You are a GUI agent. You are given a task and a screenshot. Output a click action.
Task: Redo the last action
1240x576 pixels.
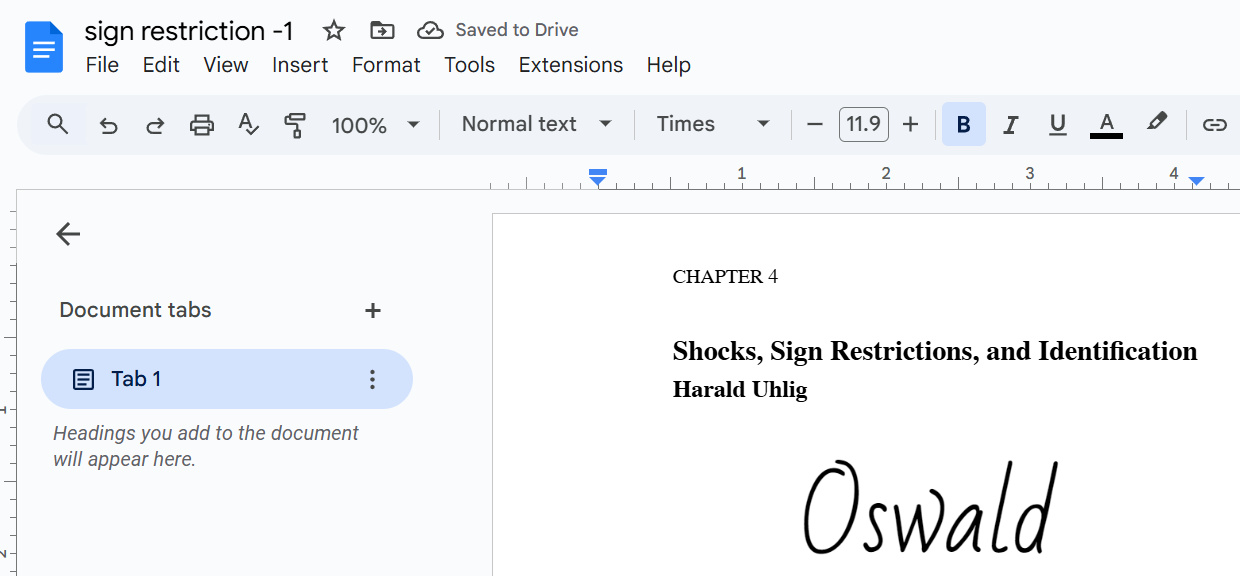tap(155, 124)
